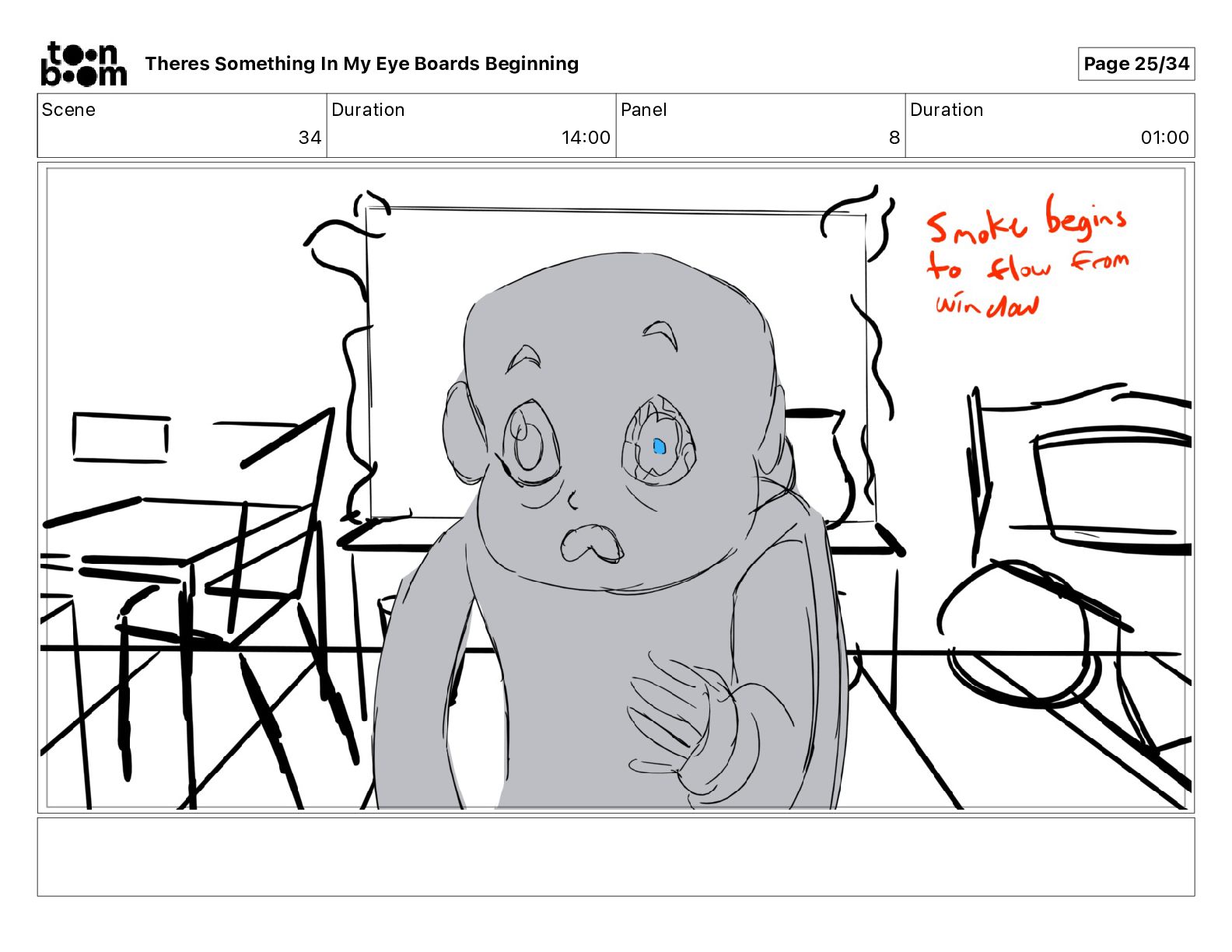Select the scene duration value '14:00'
The width and height of the screenshot is (1232, 952).
pyautogui.click(x=586, y=138)
